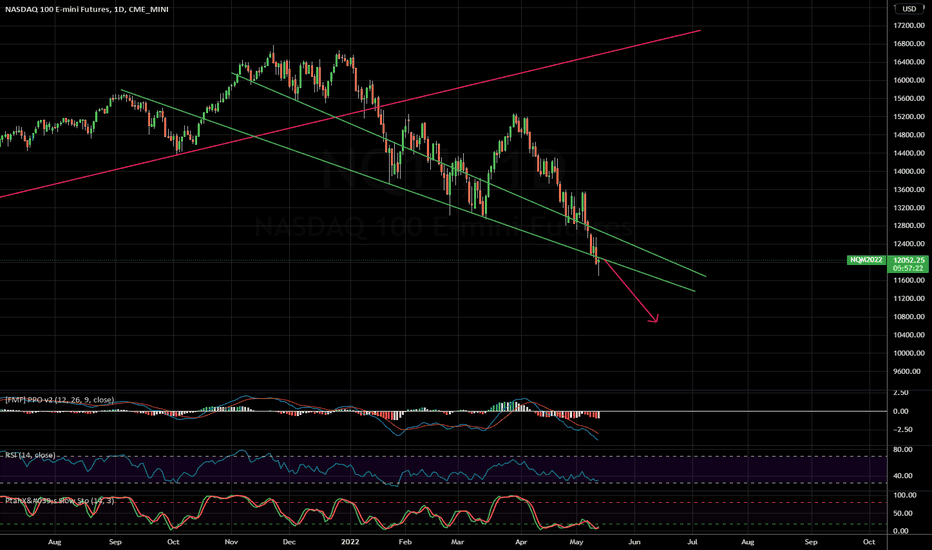932x550 pixels.
Task: Click the 14800.00 price axis label
Action: pos(909,135)
